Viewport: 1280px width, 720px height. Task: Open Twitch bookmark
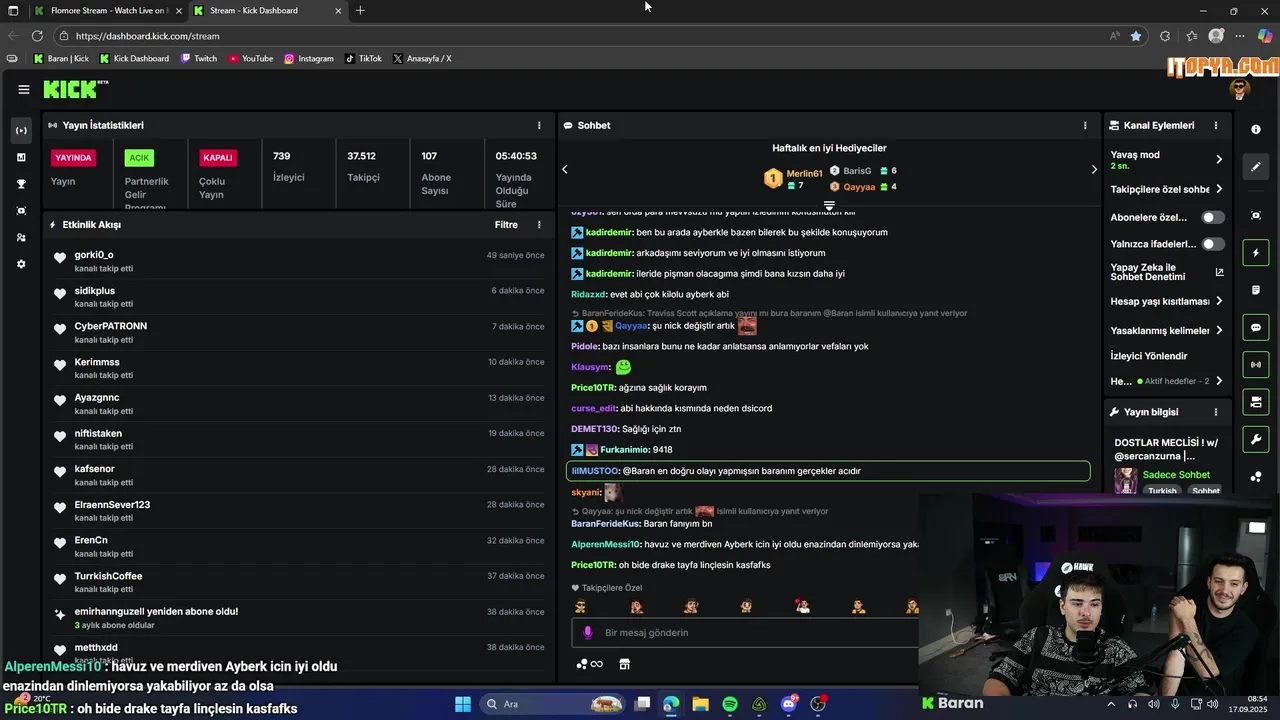(x=198, y=59)
